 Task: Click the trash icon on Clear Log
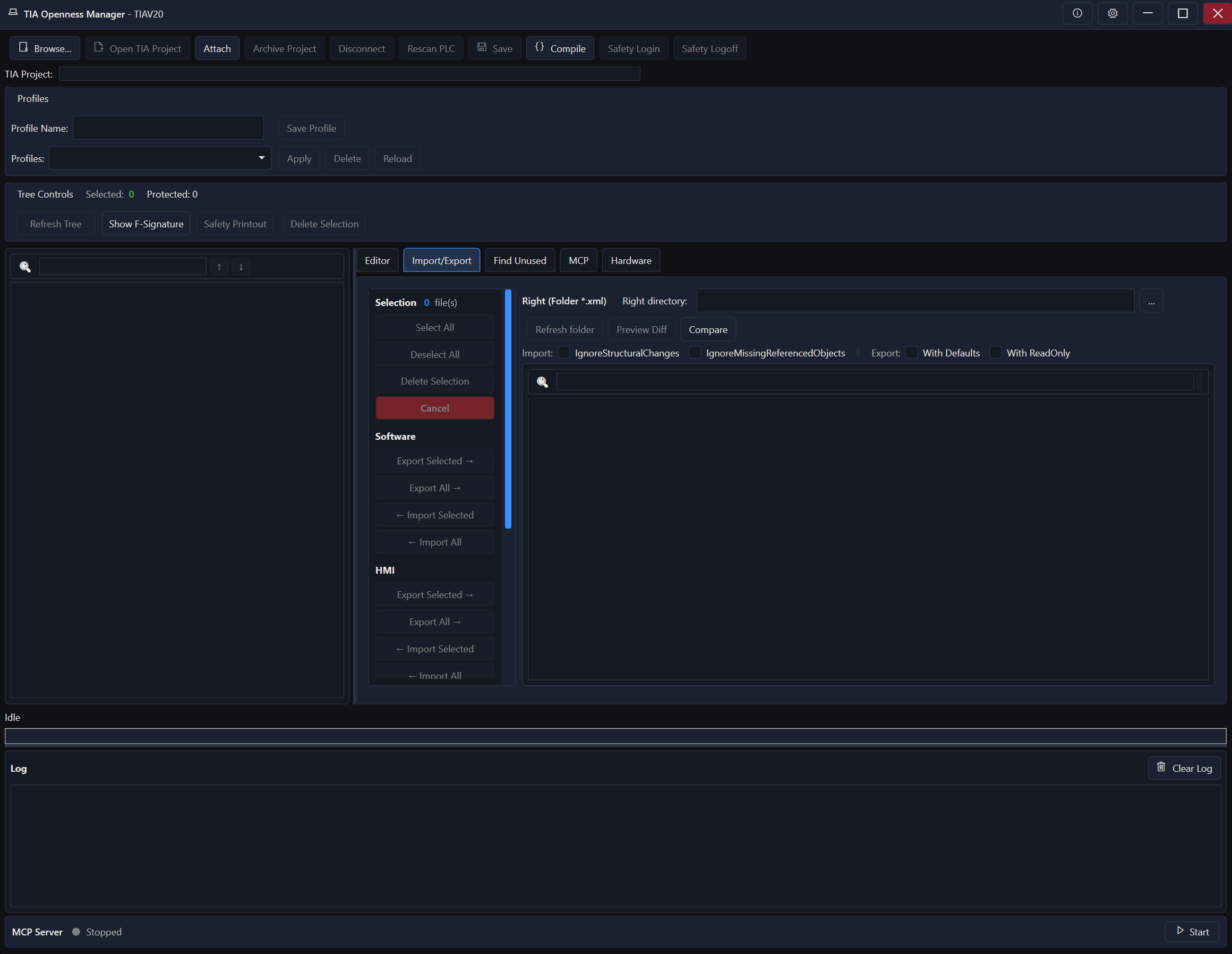[x=1161, y=767]
